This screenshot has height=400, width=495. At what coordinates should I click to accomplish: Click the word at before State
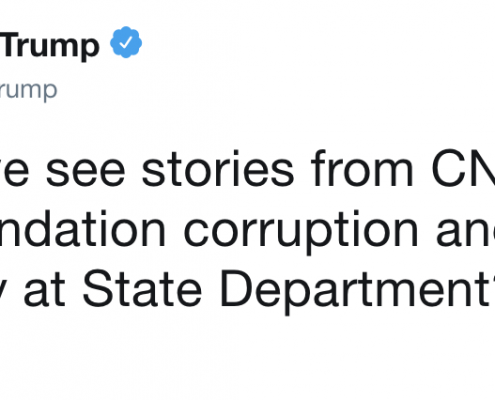point(44,292)
